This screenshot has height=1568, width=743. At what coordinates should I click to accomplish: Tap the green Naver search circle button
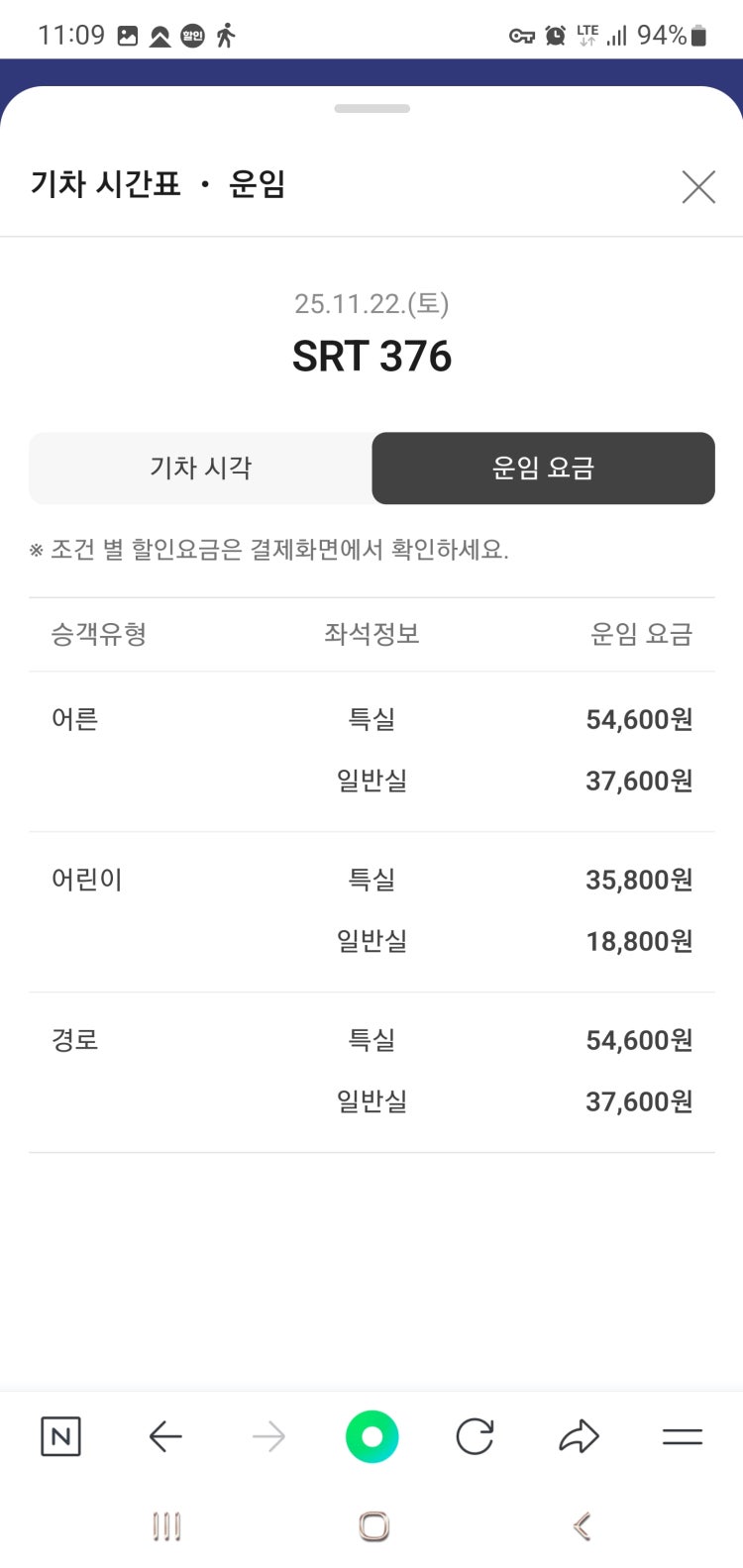click(371, 1436)
